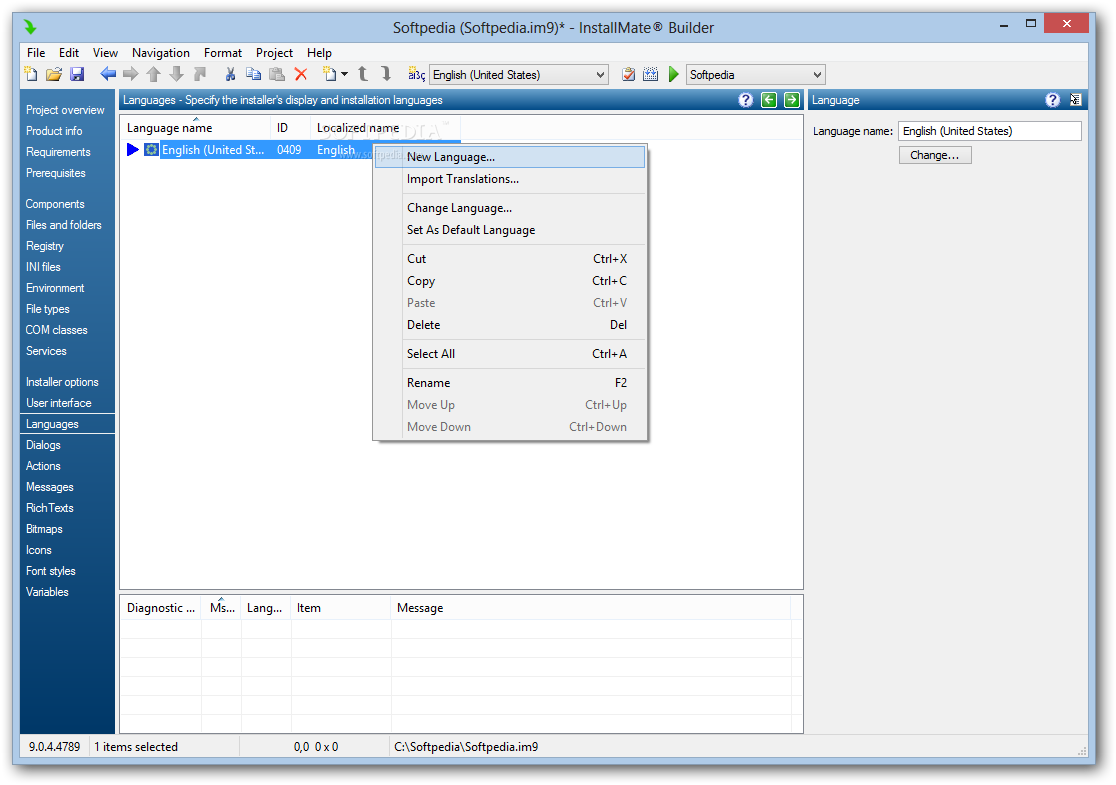Screen dimensions: 1116x785
Task: Open the English (United States) toolbar dropdown
Action: 520,75
